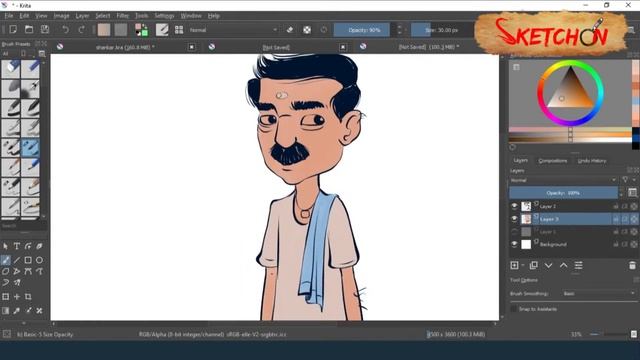Open an existing file via the folder icon
Viewport: 640px width, 360px height.
29,29
